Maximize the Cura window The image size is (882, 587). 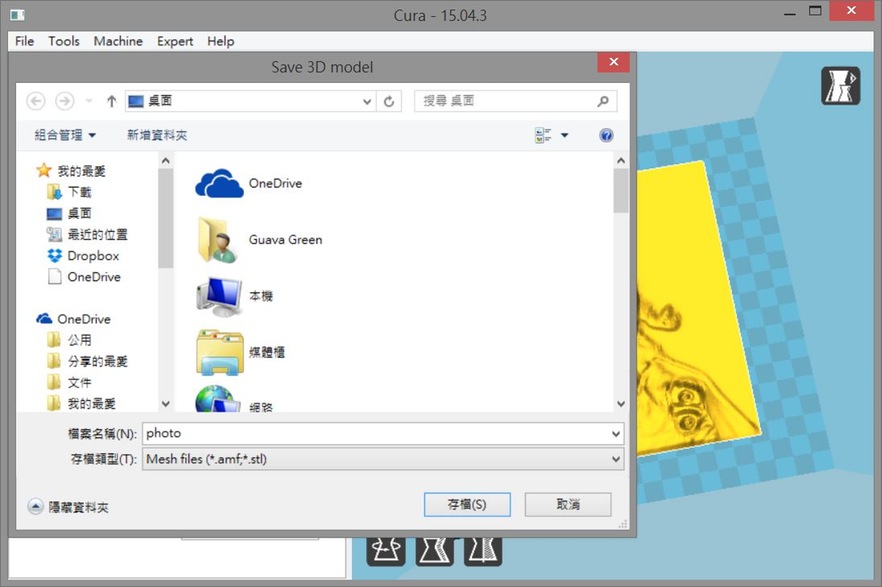coord(815,11)
